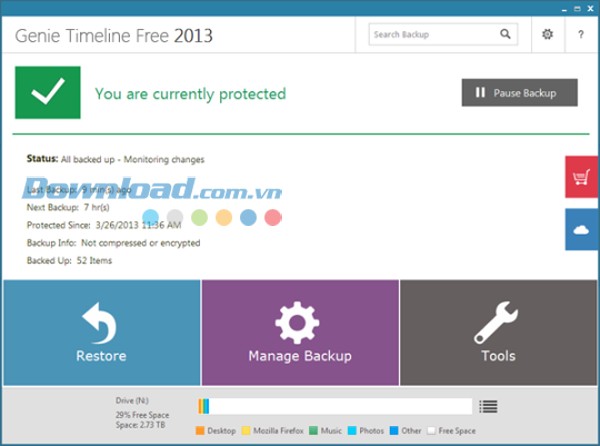
Task: Select the yellow Mozilla Firefox legend swatch
Action: [245, 431]
